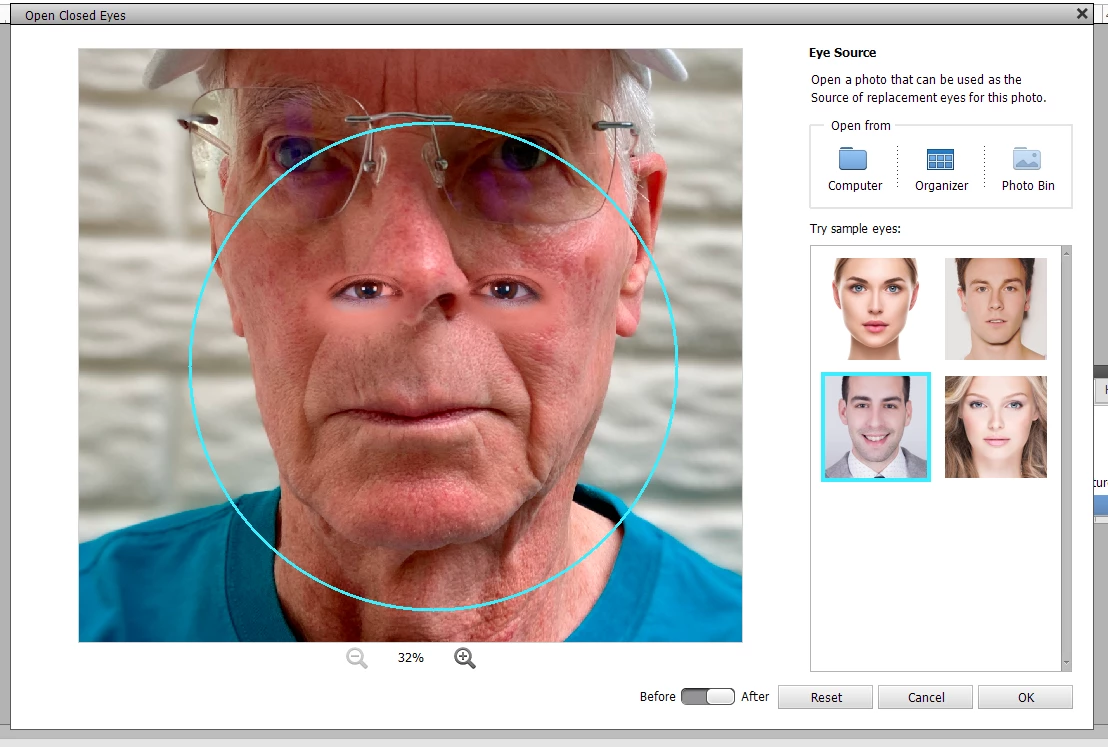Choose the smiling man in suit sample
This screenshot has height=747, width=1108.
coord(876,427)
